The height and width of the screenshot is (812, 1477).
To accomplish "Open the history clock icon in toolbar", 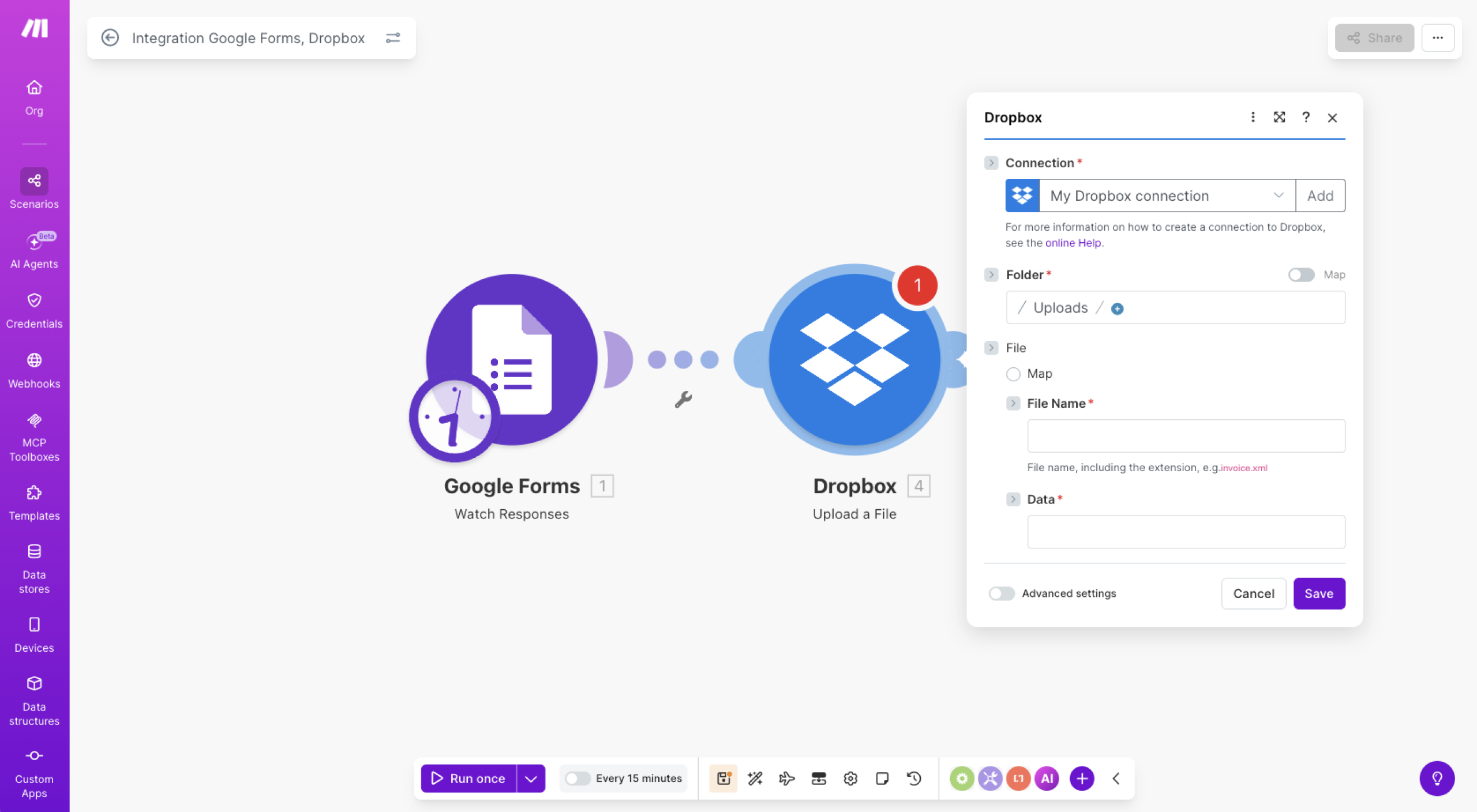I will [914, 779].
